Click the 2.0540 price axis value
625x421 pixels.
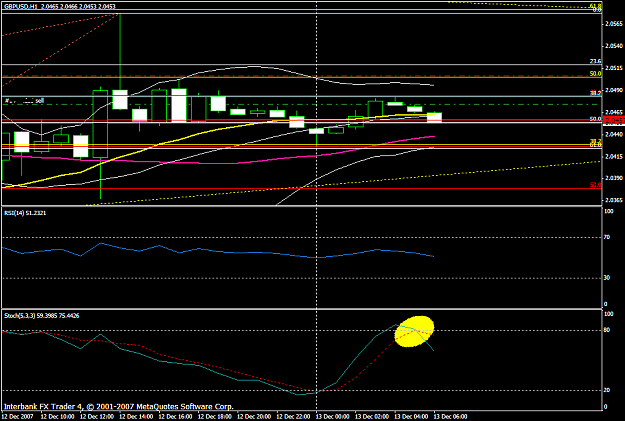click(613, 46)
